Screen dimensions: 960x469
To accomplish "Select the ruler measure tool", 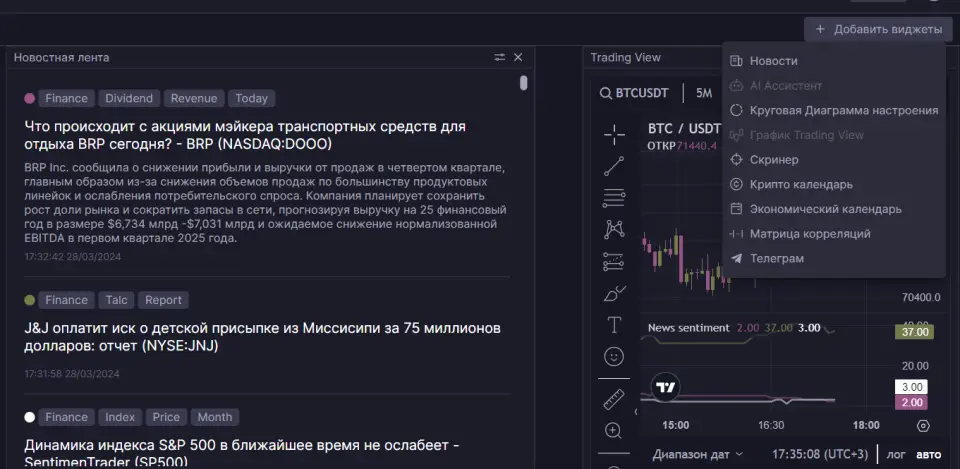I will [x=614, y=399].
